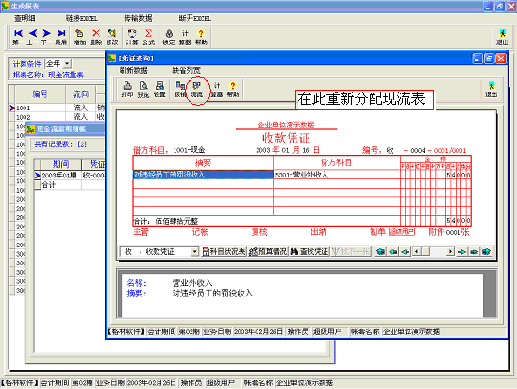Image resolution: width=517 pixels, height=389 pixels.
Task: Open the 全年 calculation condition dropdown
Action: (x=67, y=63)
